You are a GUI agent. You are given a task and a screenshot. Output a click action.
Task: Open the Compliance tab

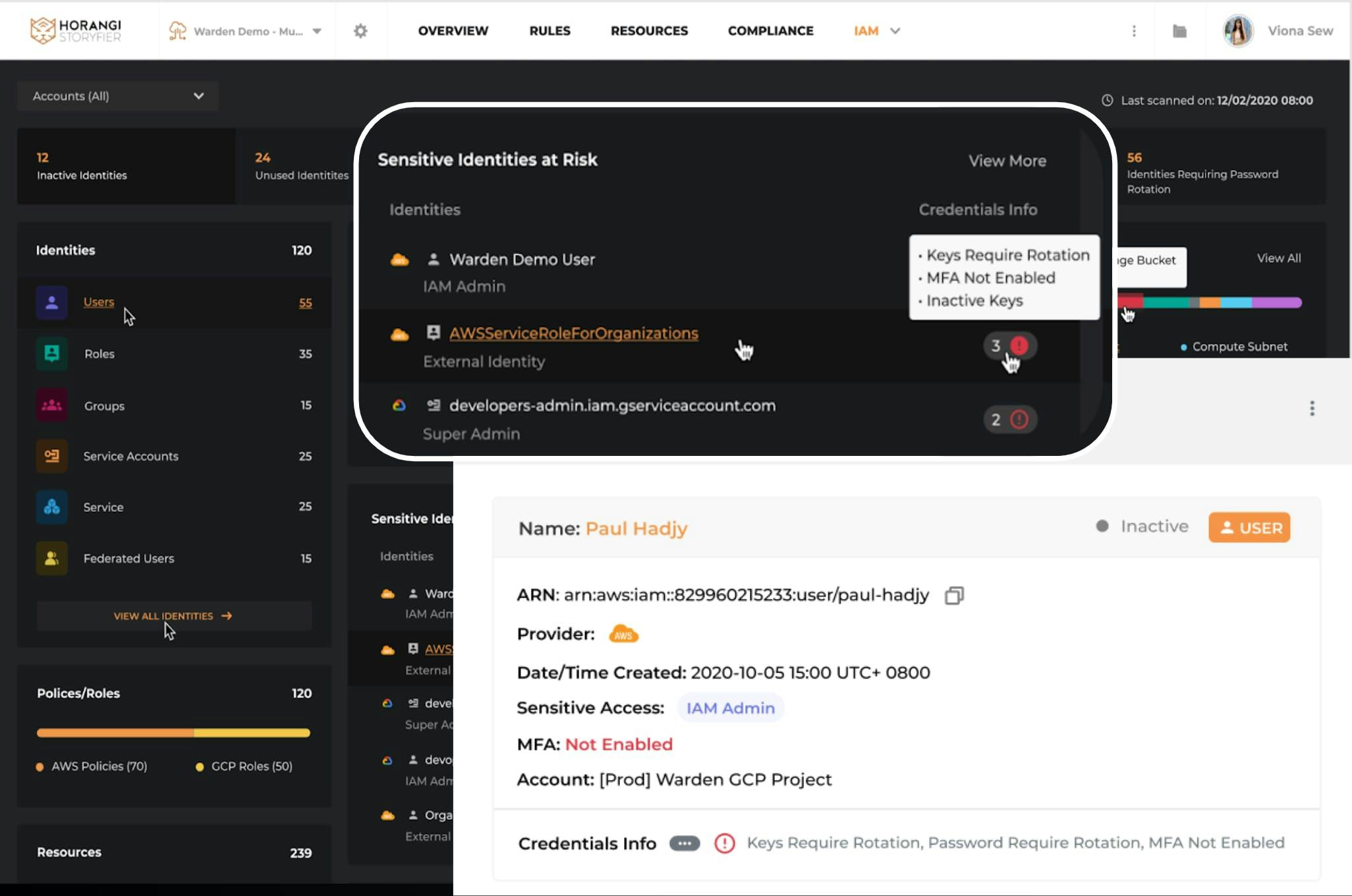coord(771,31)
